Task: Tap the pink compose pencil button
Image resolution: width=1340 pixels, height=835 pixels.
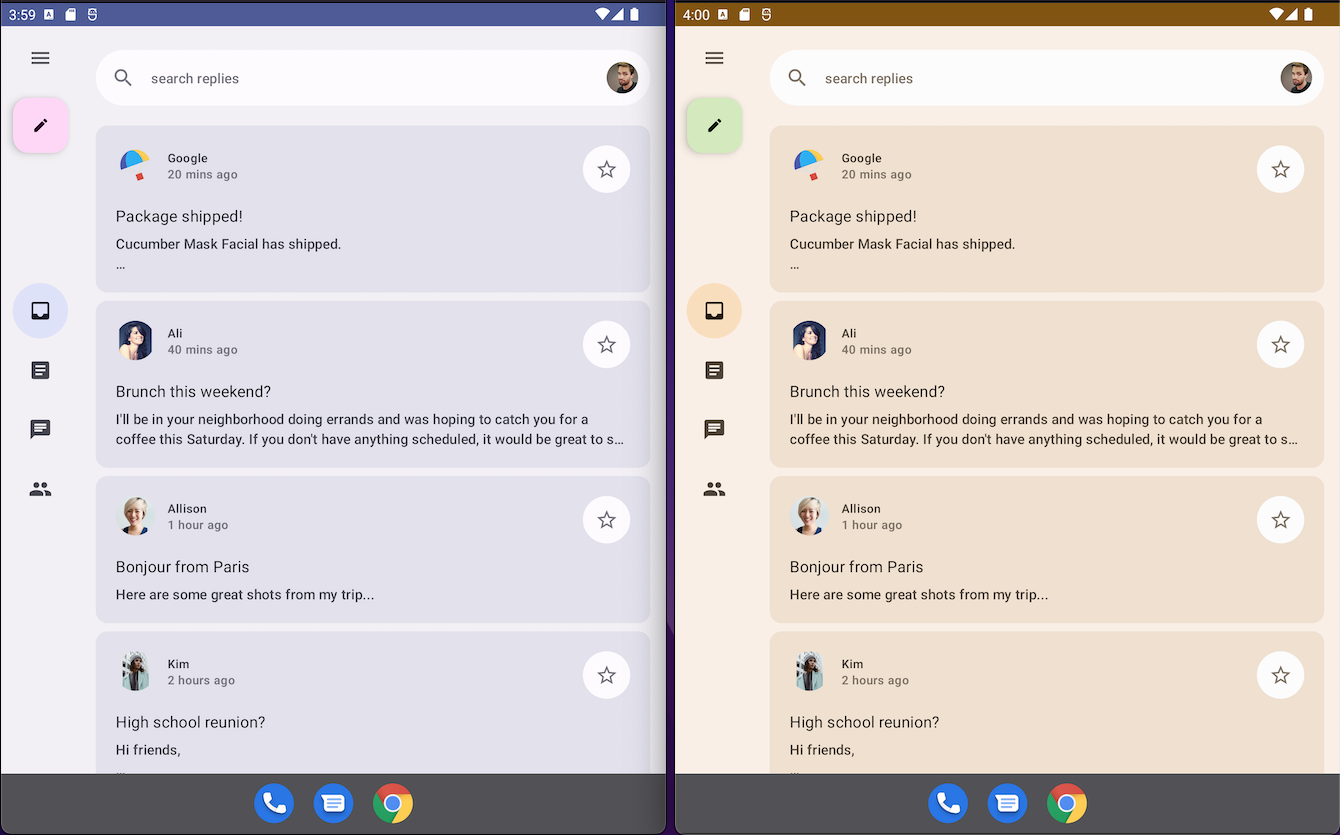Action: pos(40,125)
